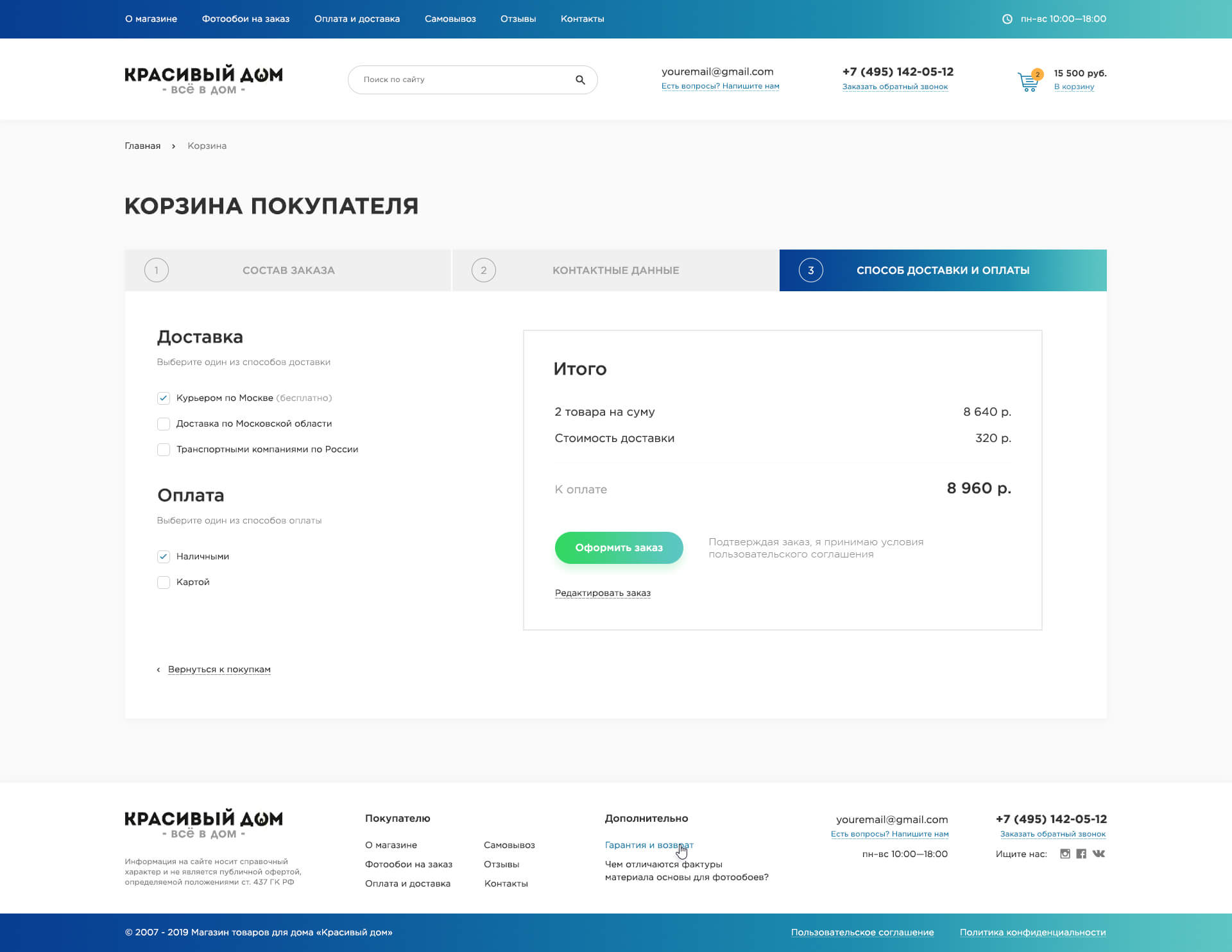The width and height of the screenshot is (1232, 952).
Task: Click the cart total 15 500 руб.
Action: click(1080, 73)
